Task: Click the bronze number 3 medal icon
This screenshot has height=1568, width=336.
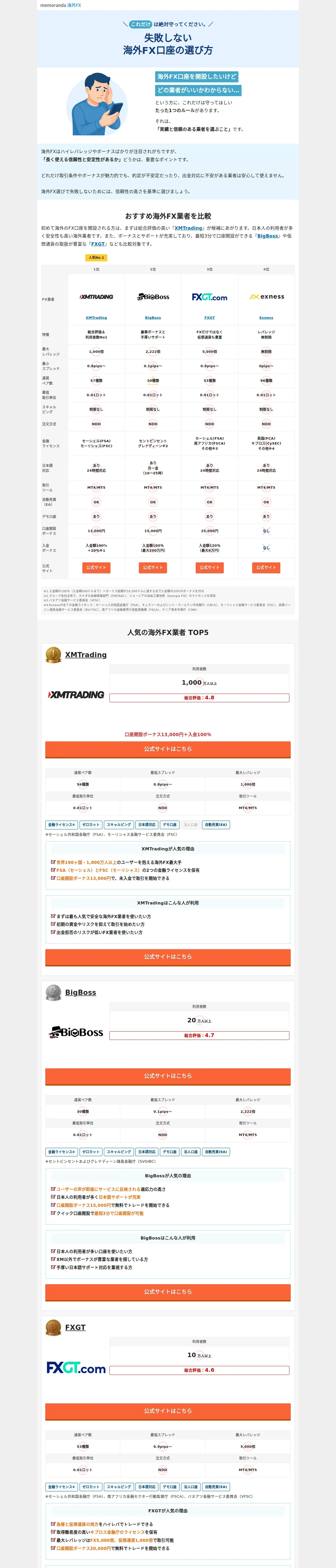Action: click(54, 1327)
